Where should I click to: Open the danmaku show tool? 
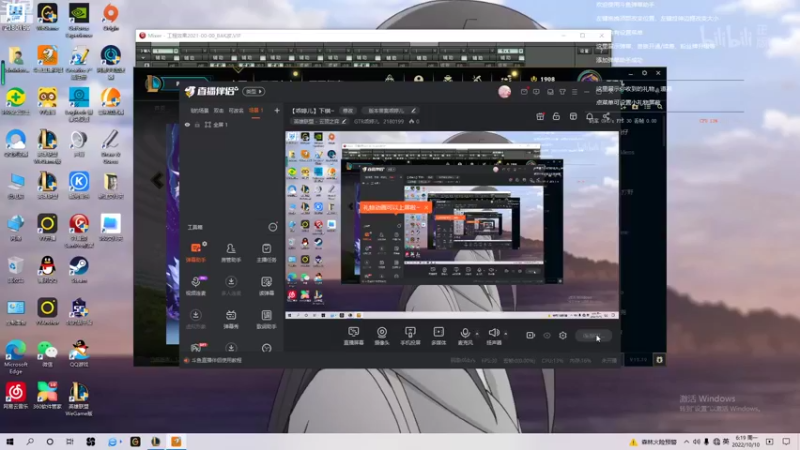pyautogui.click(x=231, y=319)
